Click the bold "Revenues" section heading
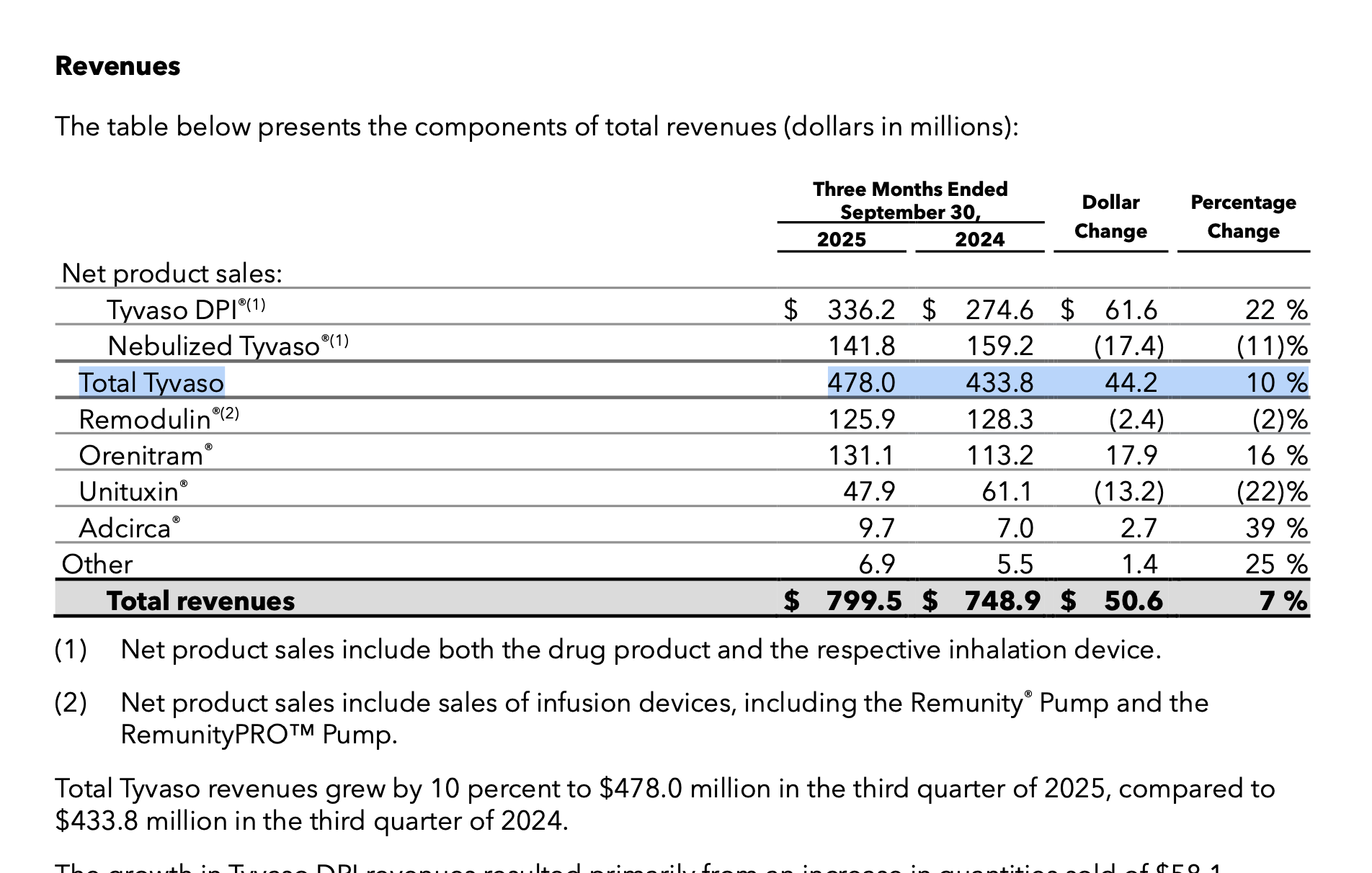This screenshot has height=873, width=1372. pyautogui.click(x=117, y=66)
